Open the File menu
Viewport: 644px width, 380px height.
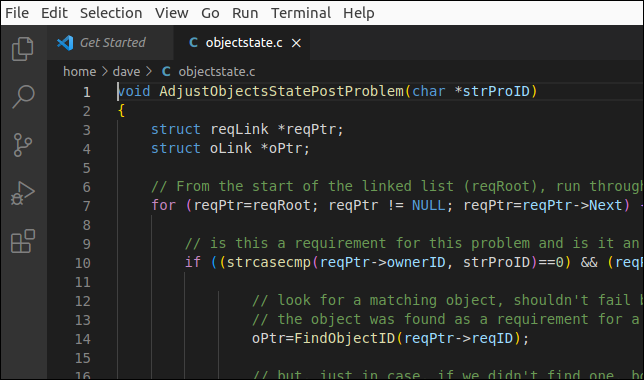[17, 13]
